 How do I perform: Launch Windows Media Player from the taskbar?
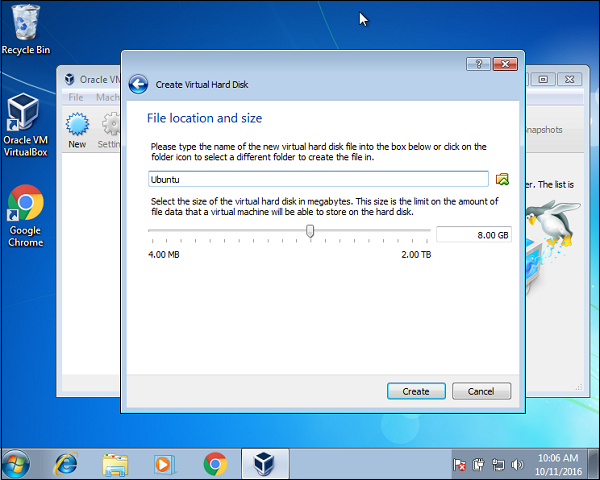(165, 464)
